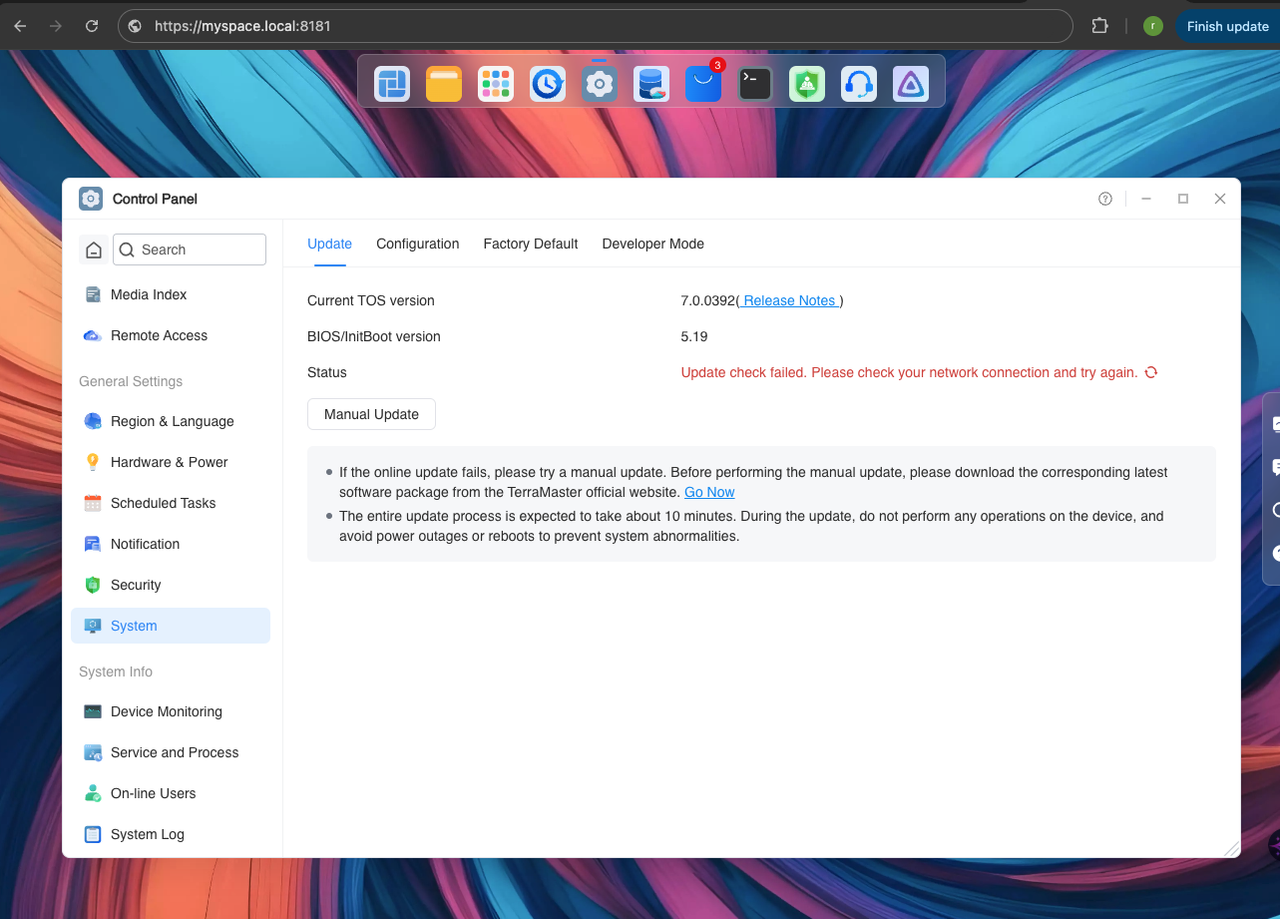The height and width of the screenshot is (919, 1280).
Task: Click the green browser profile avatar
Action: click(1153, 26)
